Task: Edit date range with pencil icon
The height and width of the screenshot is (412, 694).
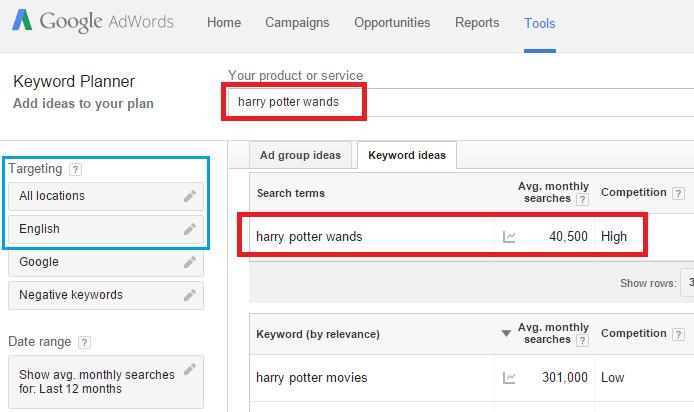Action: 189,369
